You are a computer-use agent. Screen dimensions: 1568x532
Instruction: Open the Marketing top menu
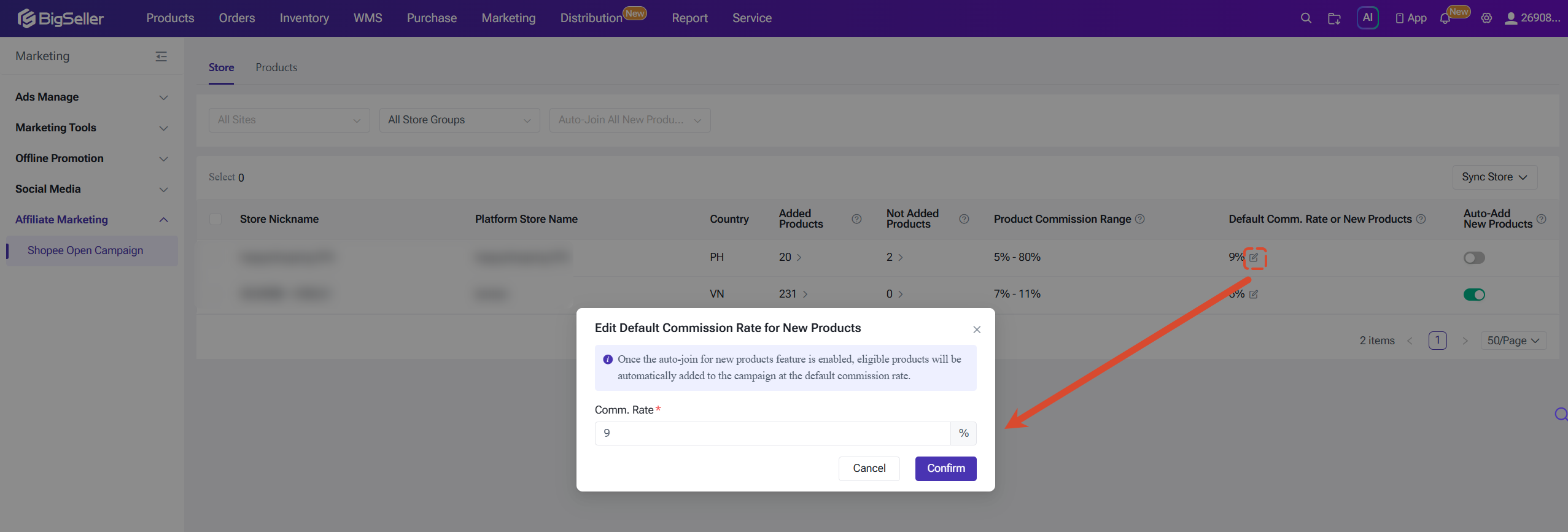point(508,18)
